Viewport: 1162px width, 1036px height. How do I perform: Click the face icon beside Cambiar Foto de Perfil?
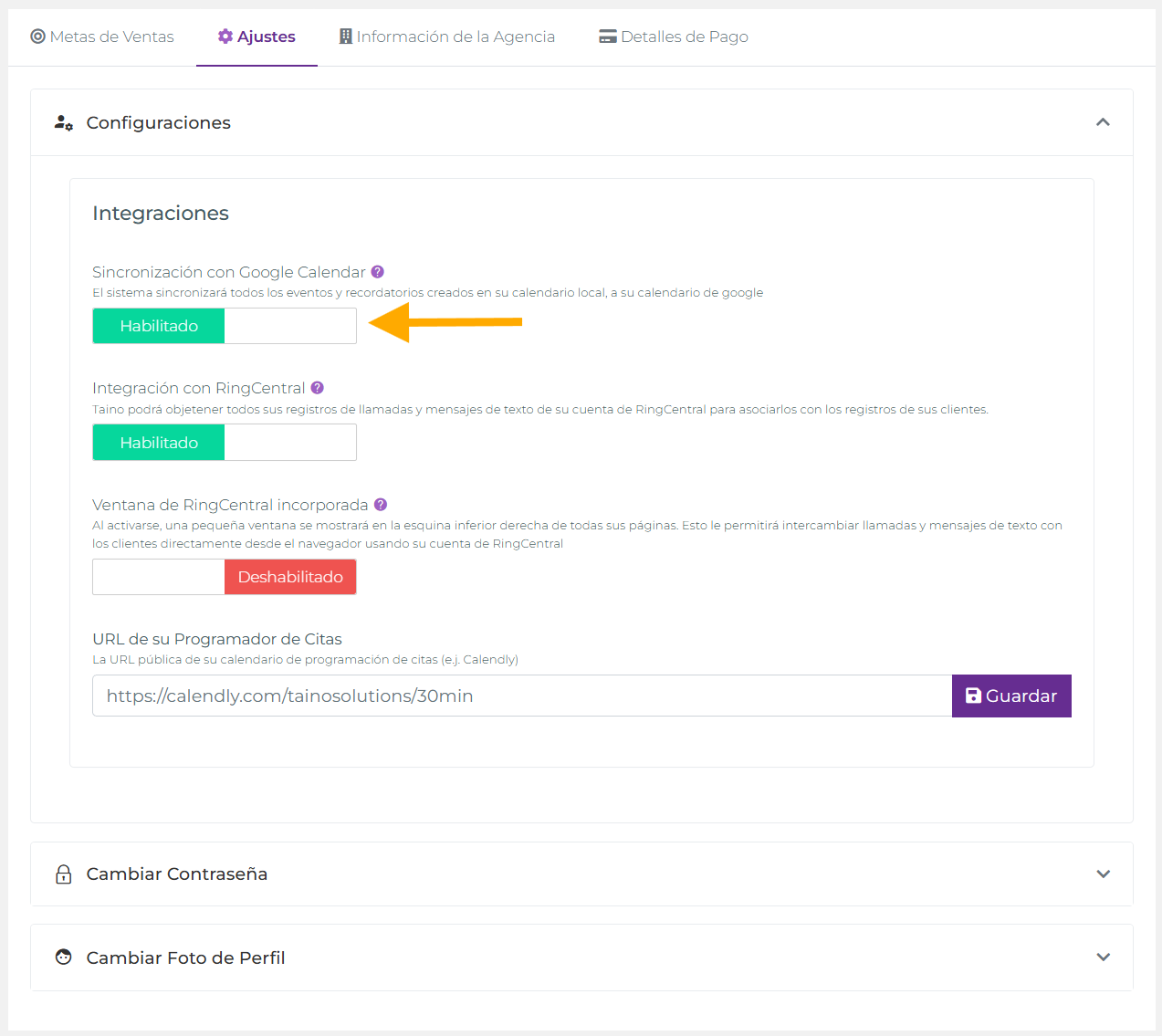coord(62,957)
